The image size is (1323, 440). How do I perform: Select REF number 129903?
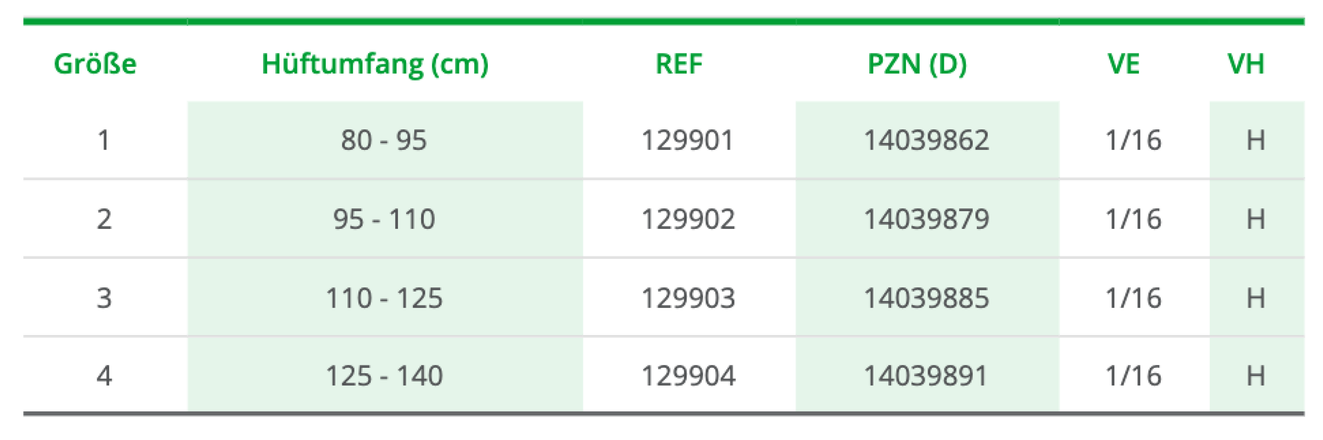[688, 298]
